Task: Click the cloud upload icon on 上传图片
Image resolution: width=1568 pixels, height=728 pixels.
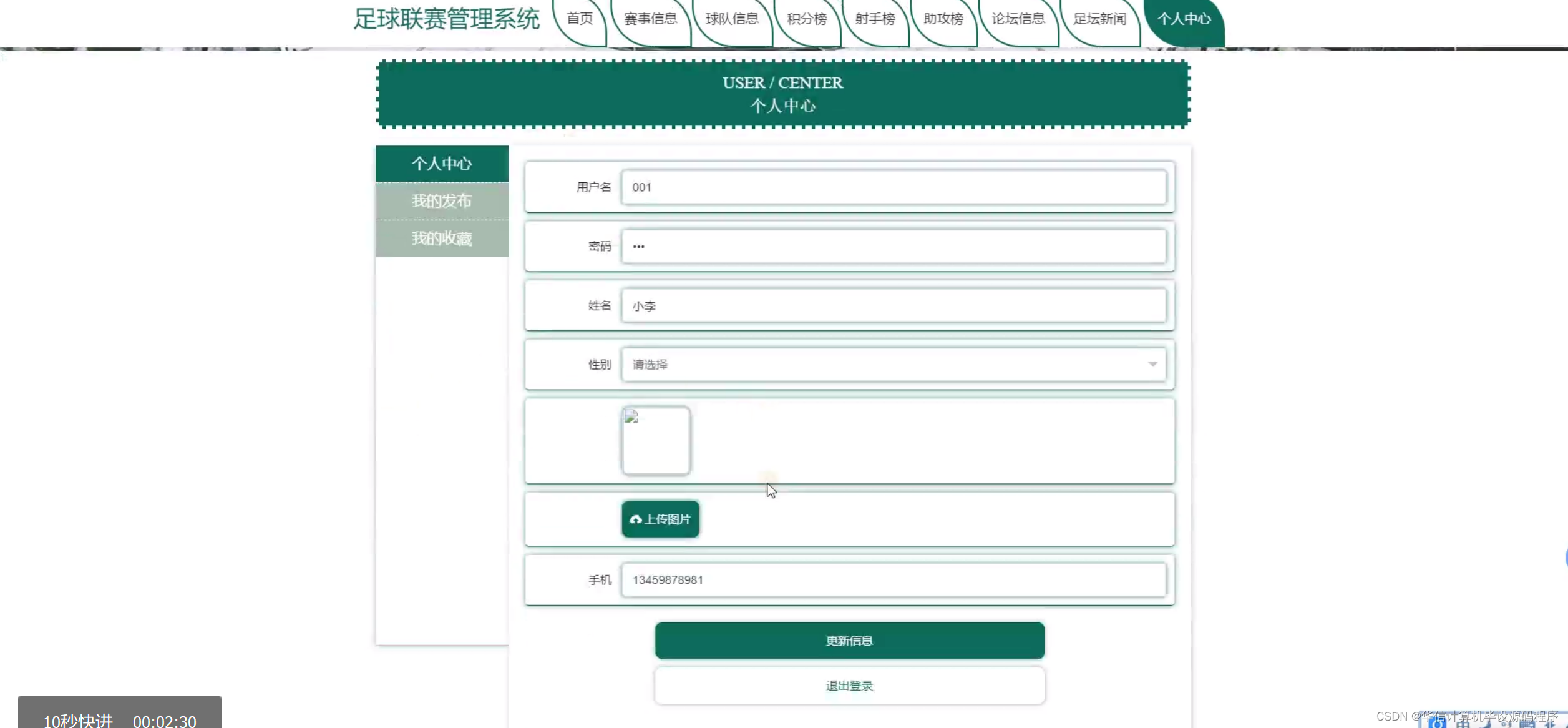Action: click(x=636, y=519)
